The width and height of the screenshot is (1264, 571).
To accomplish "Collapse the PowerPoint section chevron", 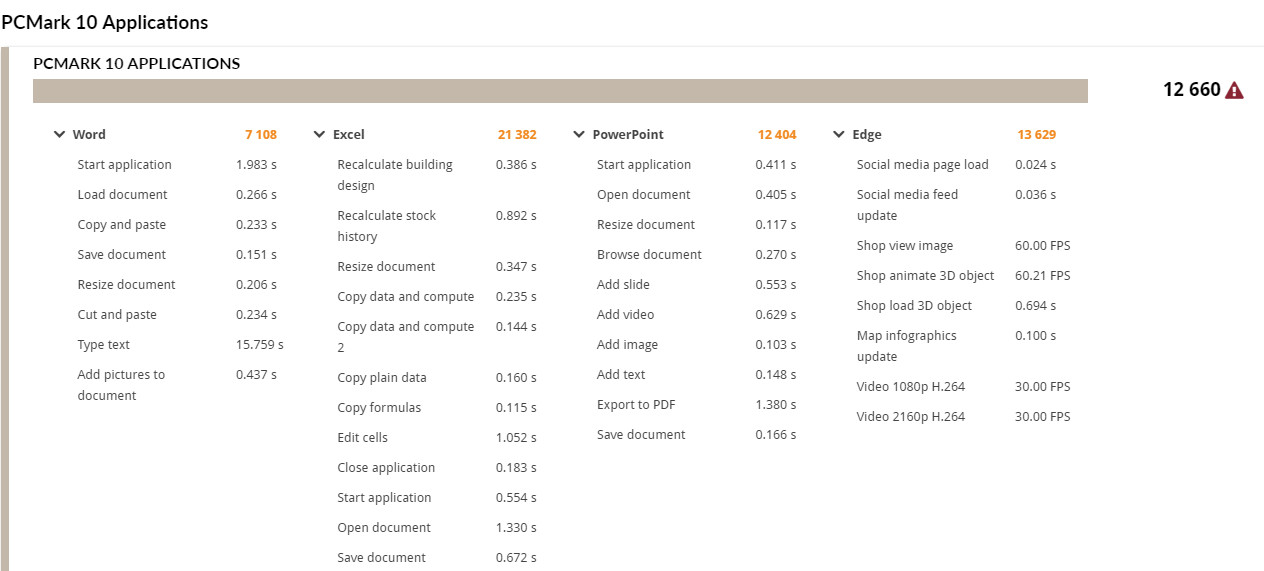I will click(579, 134).
